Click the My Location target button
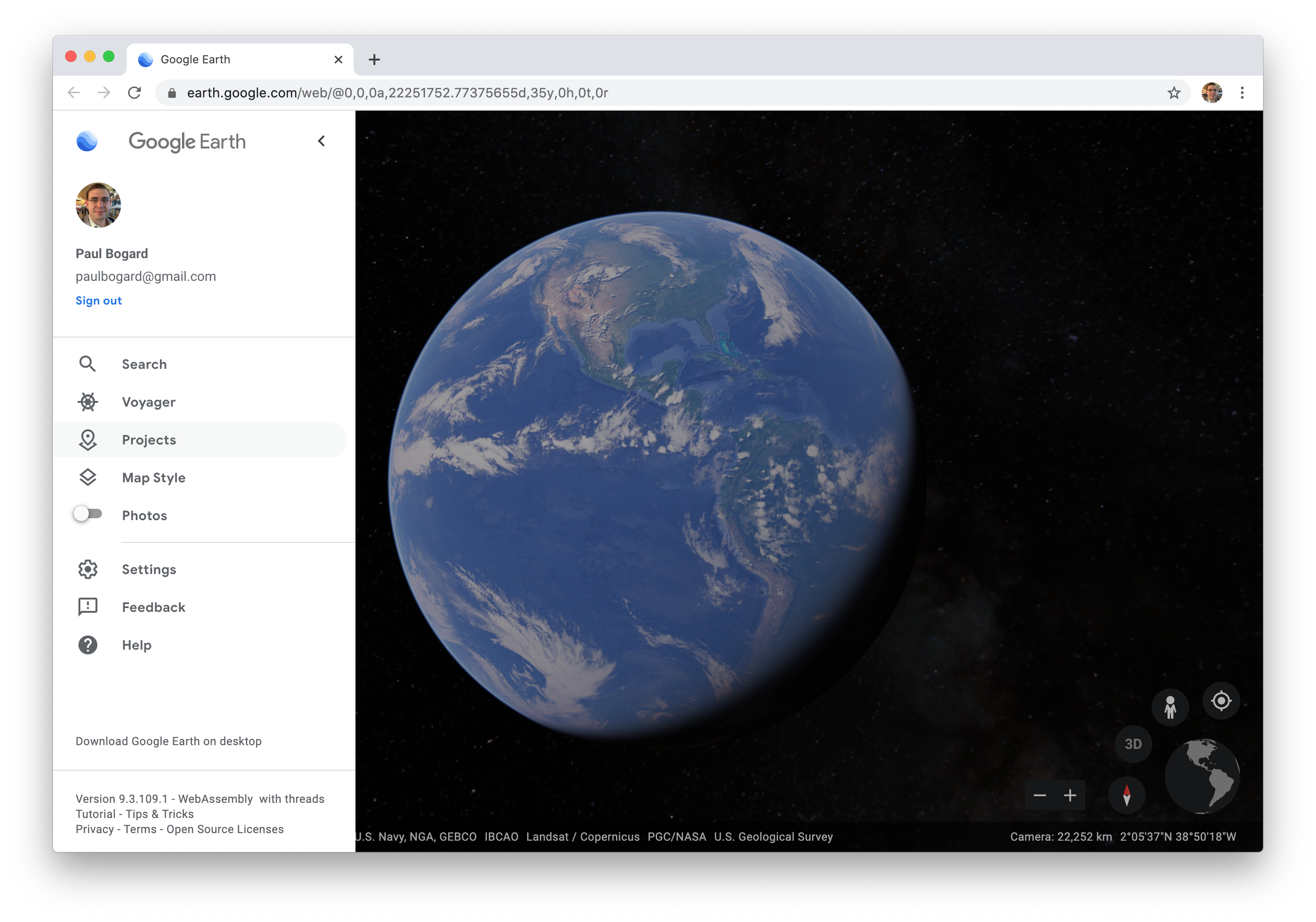Viewport: 1316px width, 922px height. [x=1221, y=700]
